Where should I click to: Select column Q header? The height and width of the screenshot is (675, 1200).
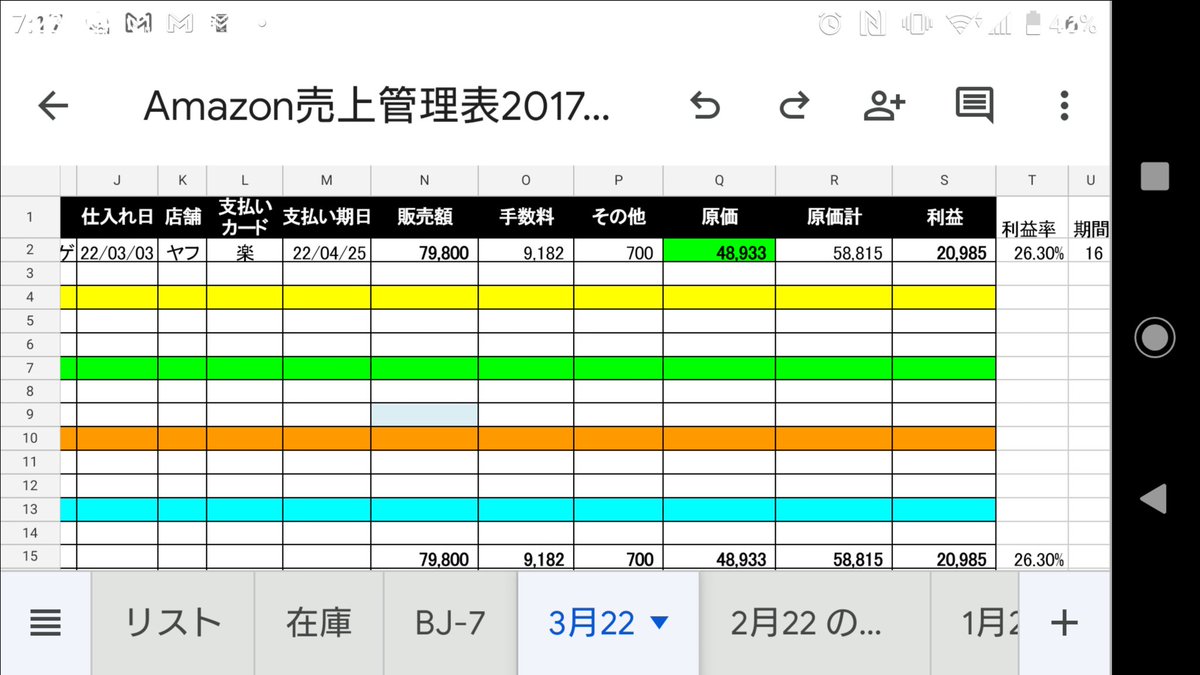(719, 180)
